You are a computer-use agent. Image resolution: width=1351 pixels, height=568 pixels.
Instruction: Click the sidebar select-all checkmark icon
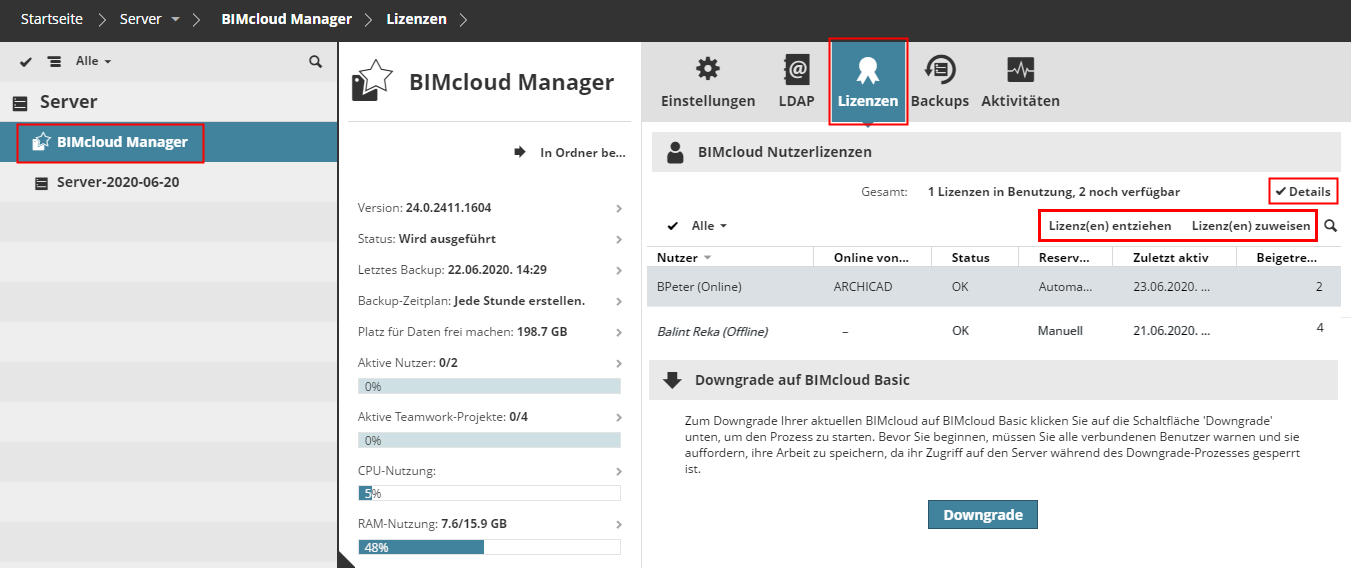[x=26, y=62]
